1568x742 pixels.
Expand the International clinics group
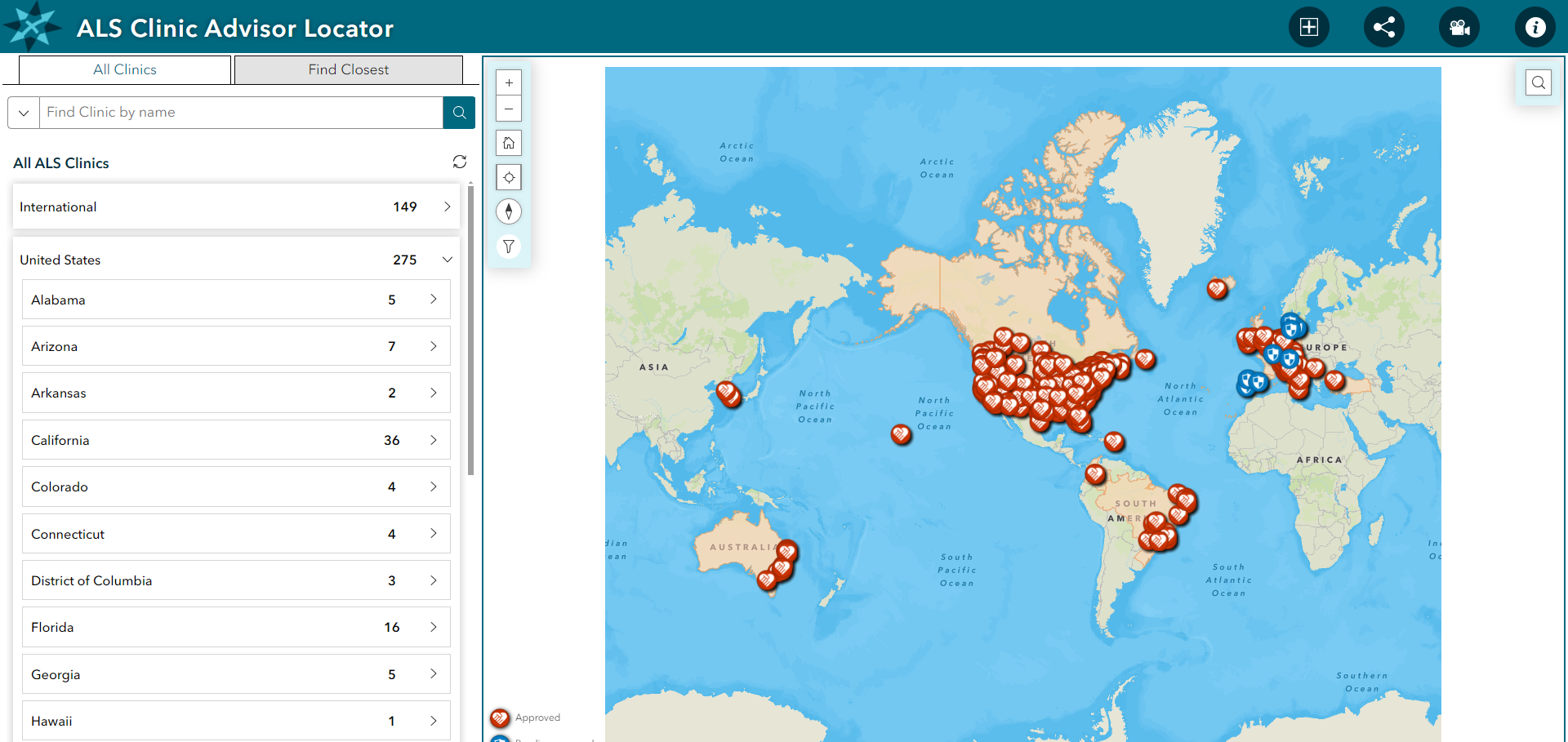pos(447,207)
